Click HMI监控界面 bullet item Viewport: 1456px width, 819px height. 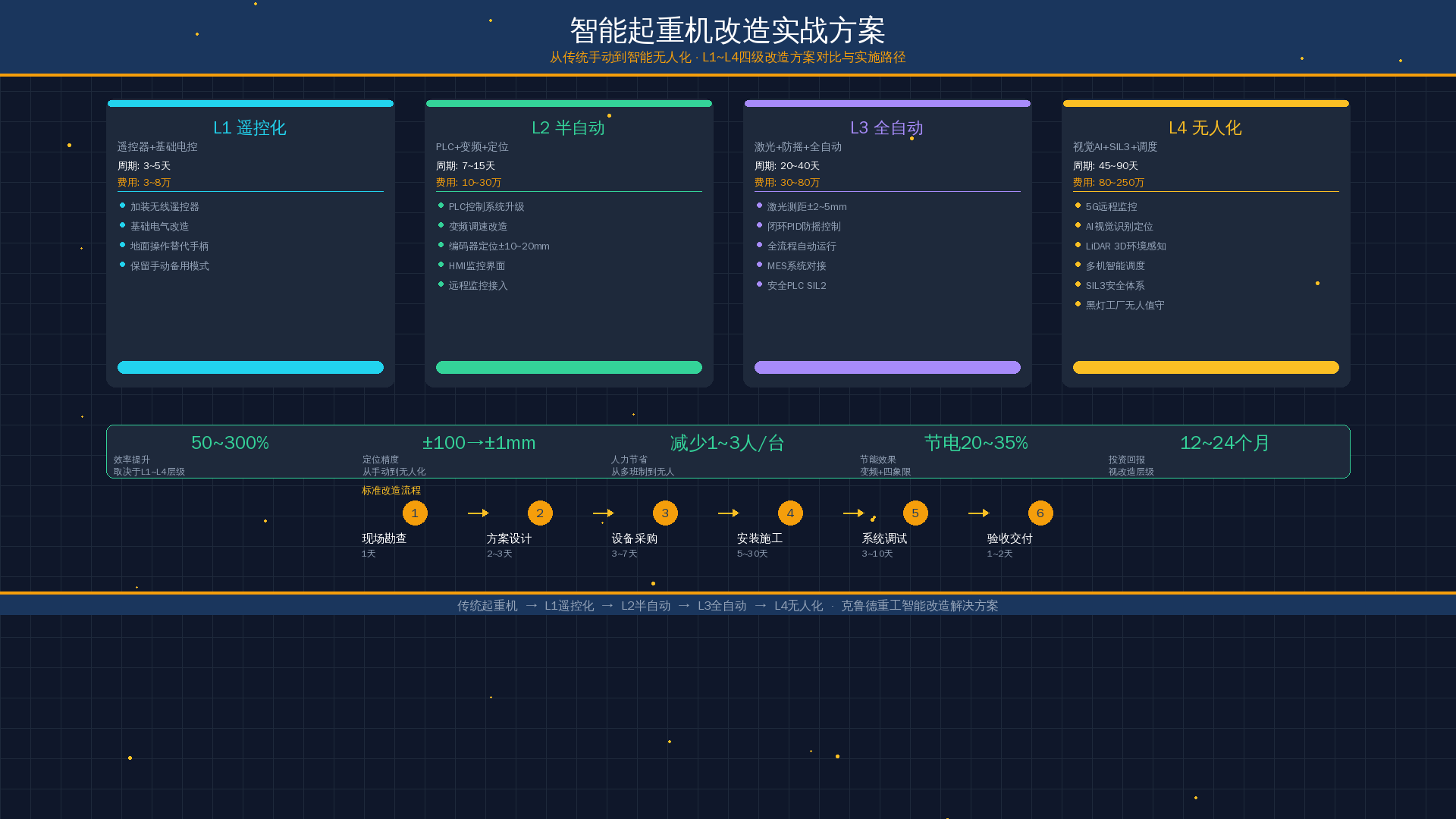pos(477,266)
